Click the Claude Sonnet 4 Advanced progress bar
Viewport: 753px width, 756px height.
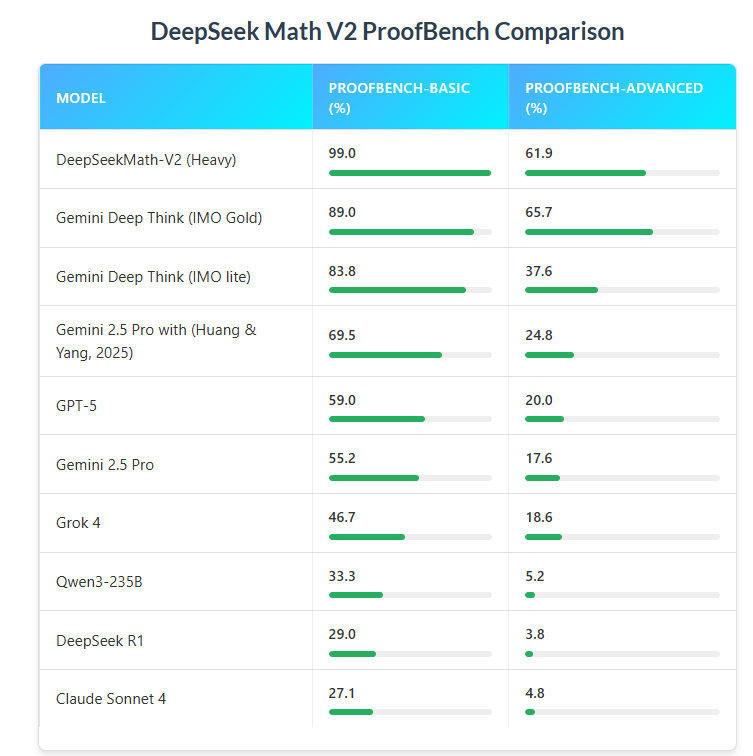[x=621, y=712]
